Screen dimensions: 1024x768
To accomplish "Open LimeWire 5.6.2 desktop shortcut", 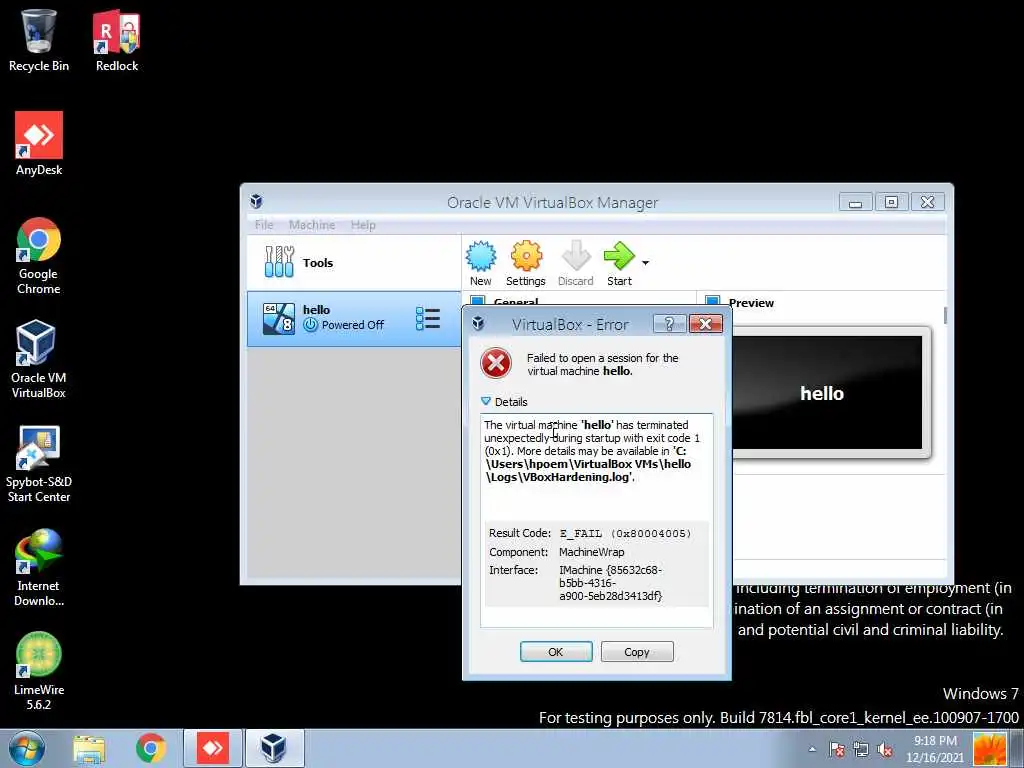I will click(39, 671).
